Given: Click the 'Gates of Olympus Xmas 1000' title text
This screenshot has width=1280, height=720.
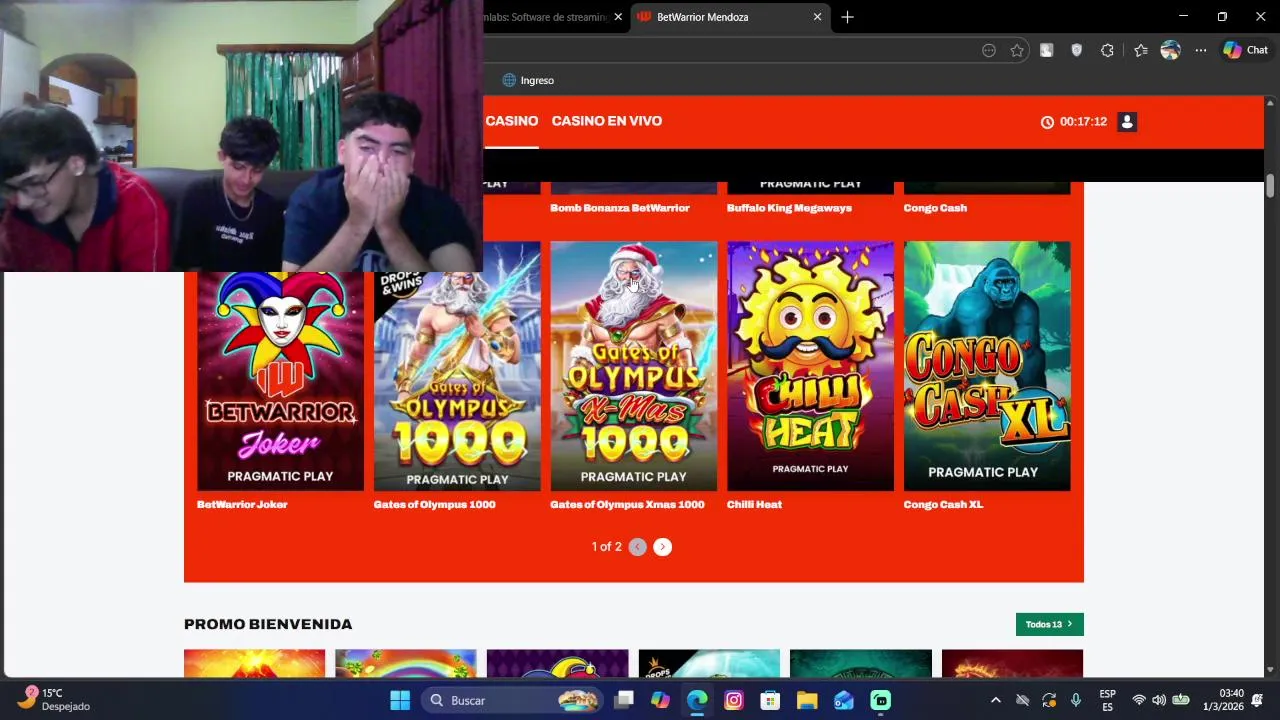Looking at the screenshot, I should (x=627, y=505).
